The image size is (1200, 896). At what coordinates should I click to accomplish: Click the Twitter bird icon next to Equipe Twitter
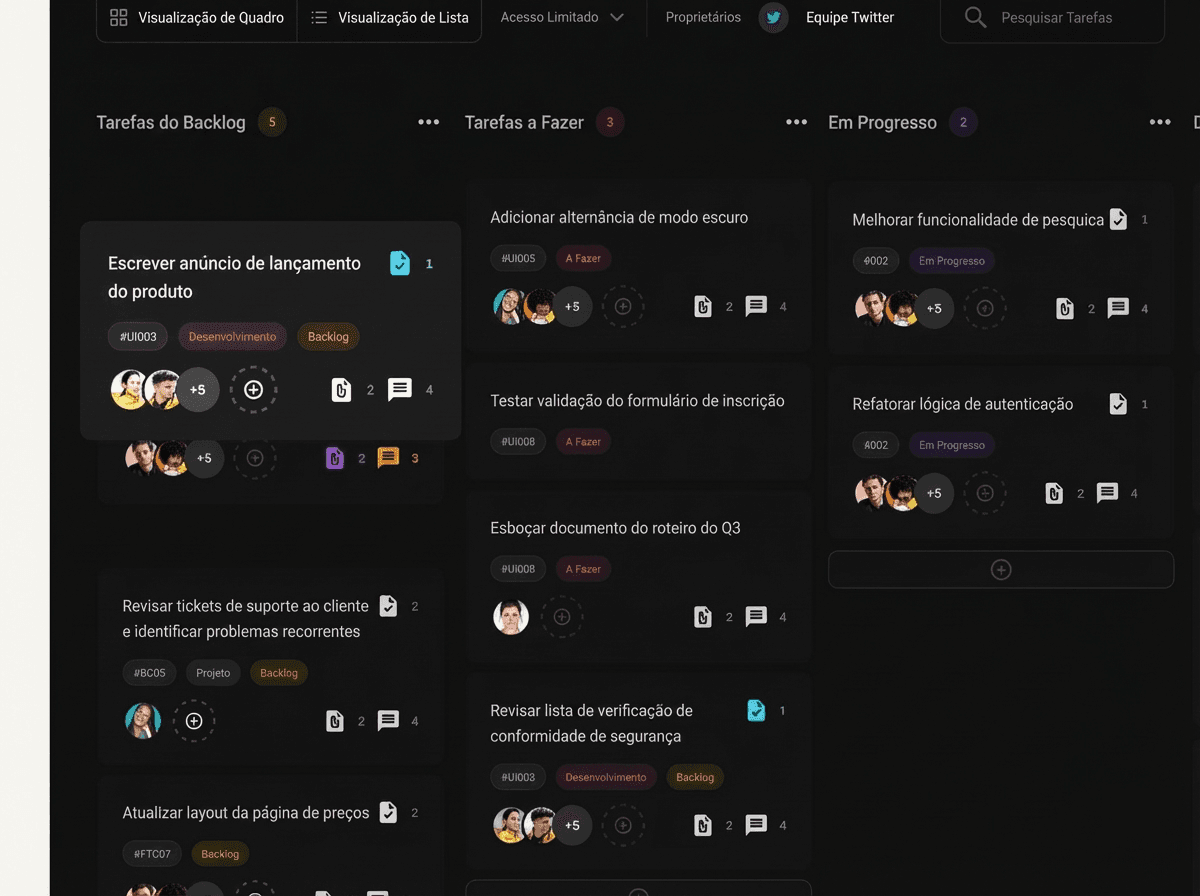[772, 17]
